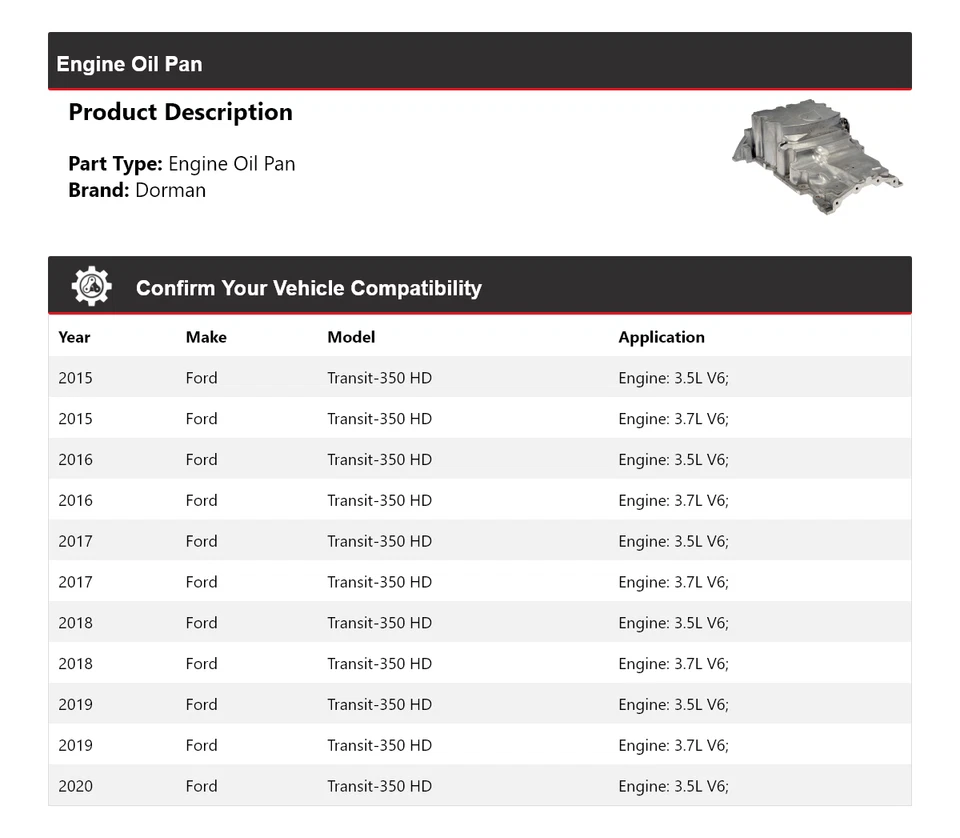The image size is (960, 838).
Task: Click the Part Type: Engine Oil Pan line
Action: click(181, 163)
